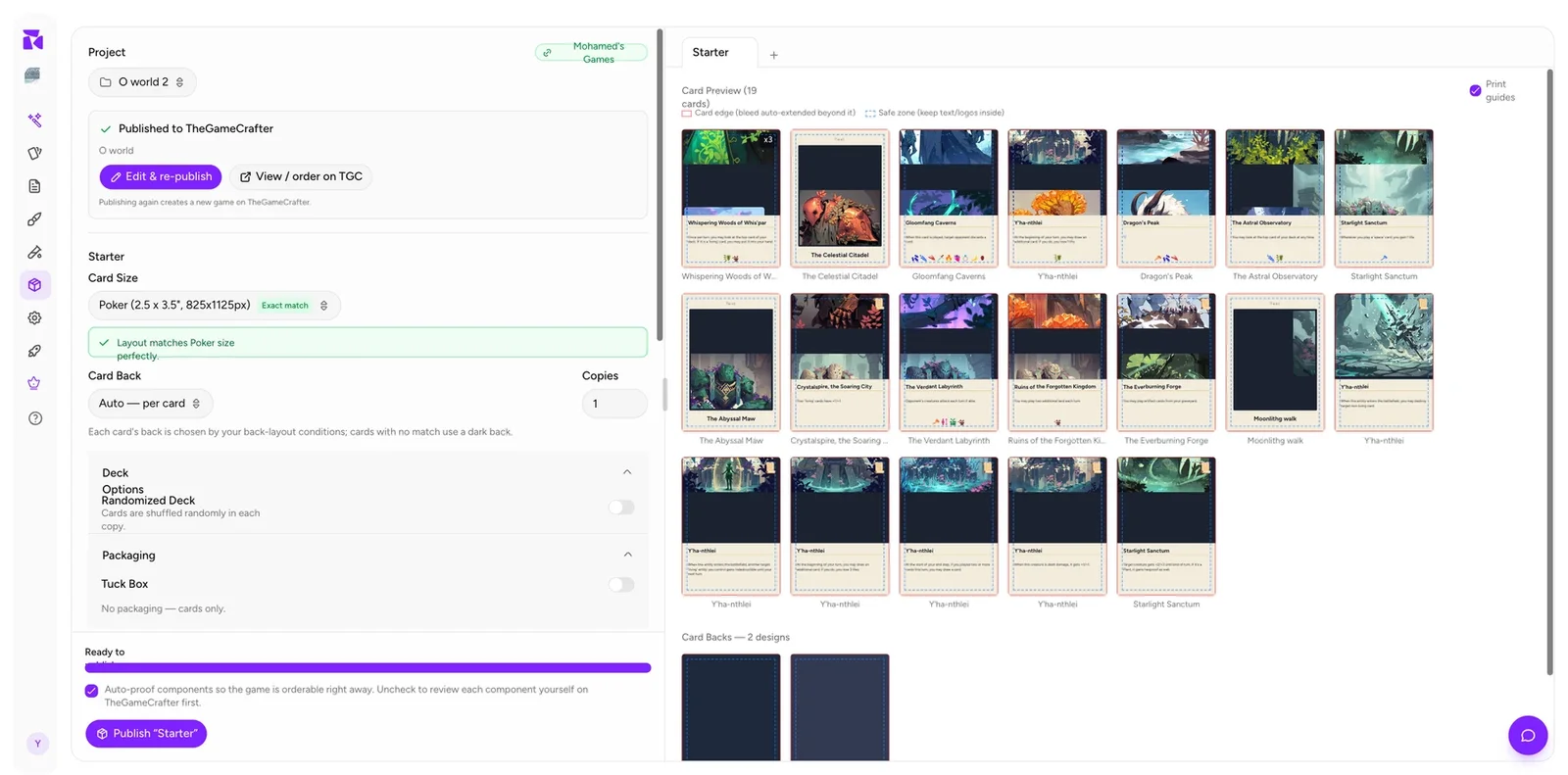
Task: Click View / order on TGC
Action: pyautogui.click(x=301, y=176)
